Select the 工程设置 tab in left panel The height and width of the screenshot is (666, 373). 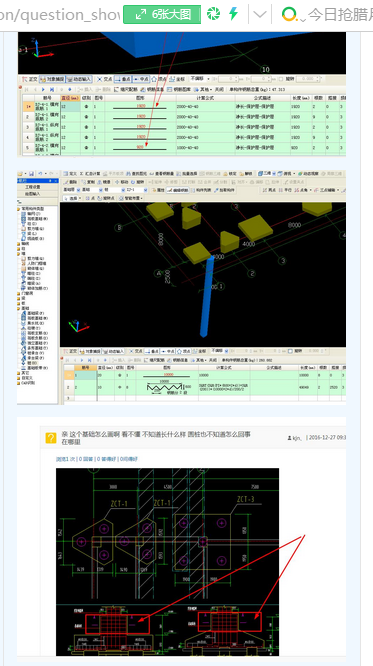pyautogui.click(x=33, y=187)
